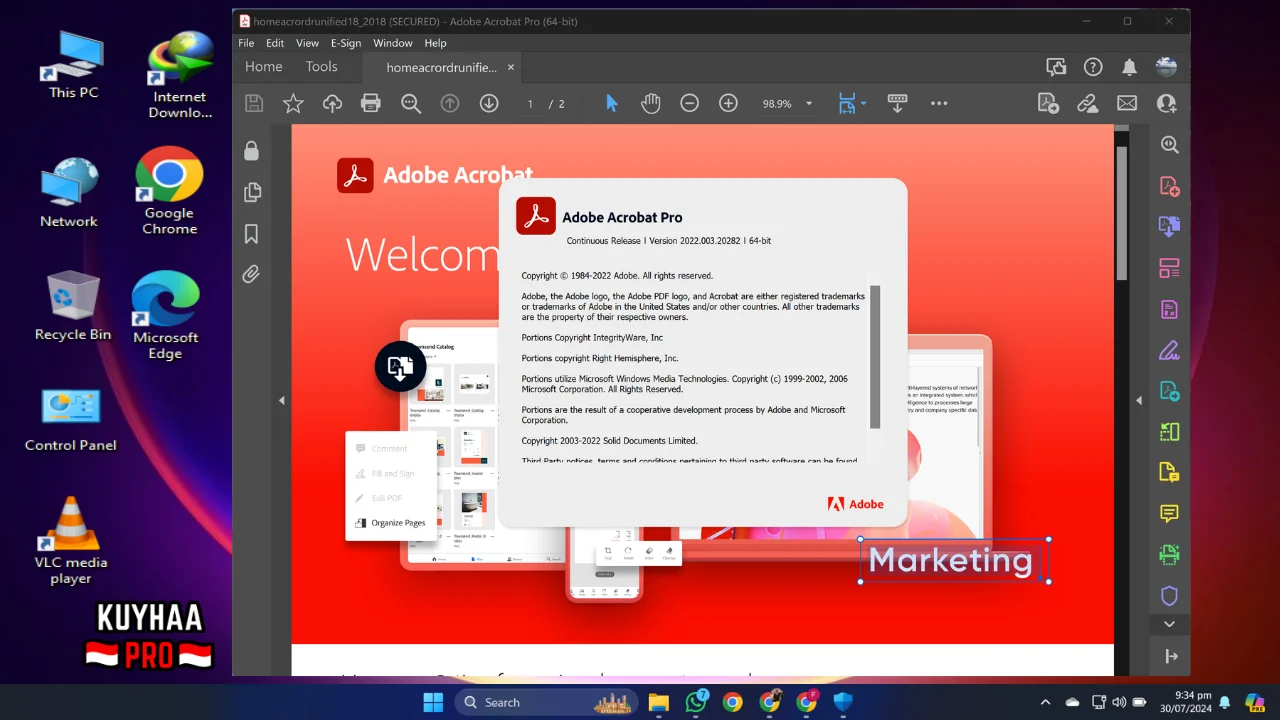Open the Help menu
The width and height of the screenshot is (1280, 720).
coord(435,43)
